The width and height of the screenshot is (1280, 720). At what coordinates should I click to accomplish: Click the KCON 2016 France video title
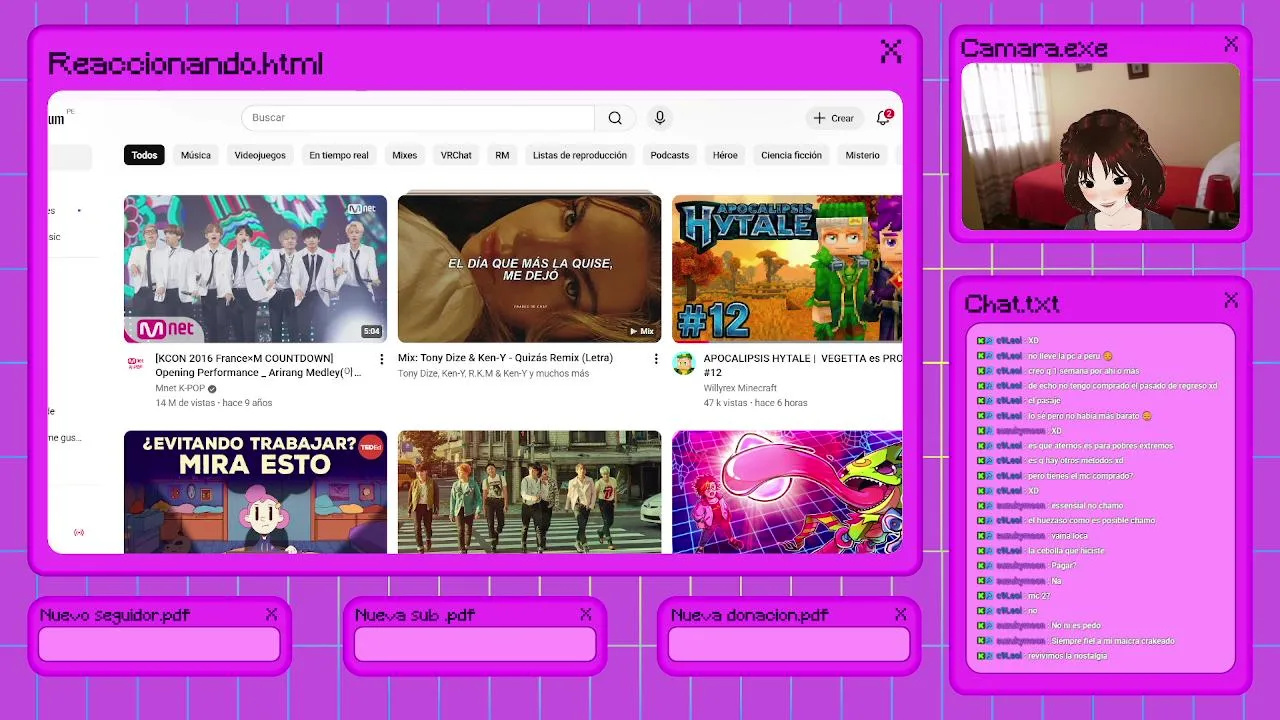pyautogui.click(x=258, y=365)
